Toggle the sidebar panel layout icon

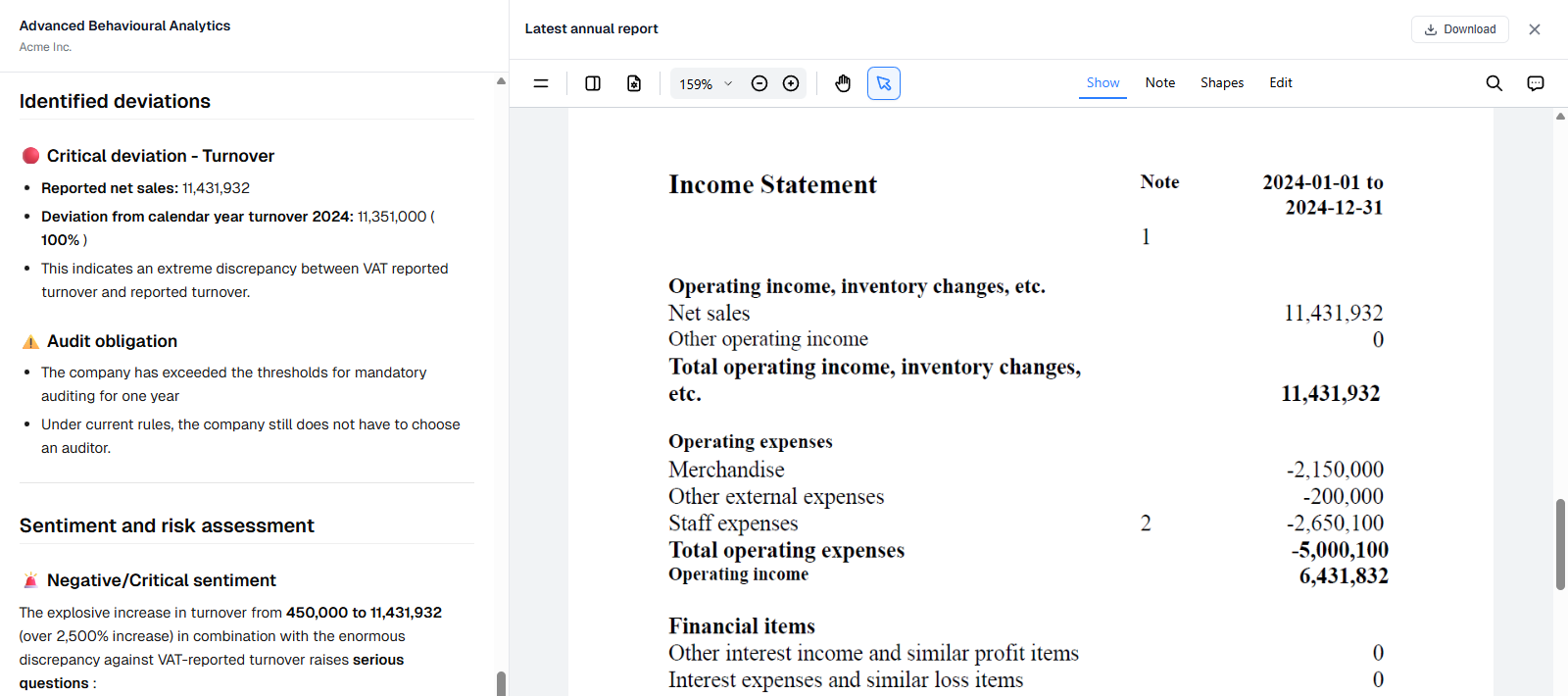click(x=593, y=83)
